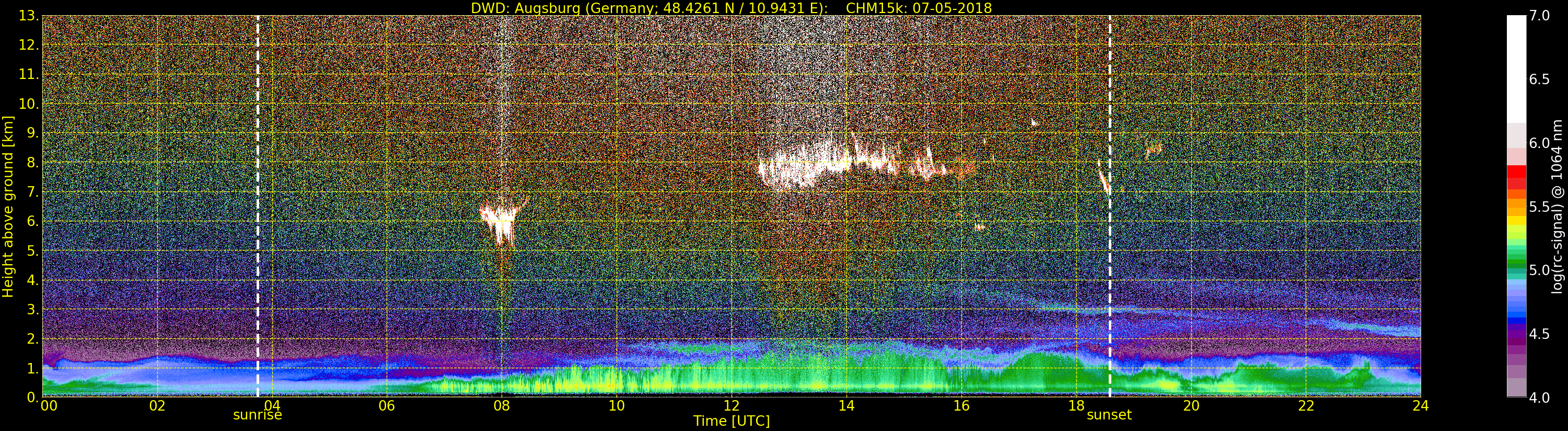Click the '14' time axis tick label
The height and width of the screenshot is (431, 1568).
click(846, 406)
